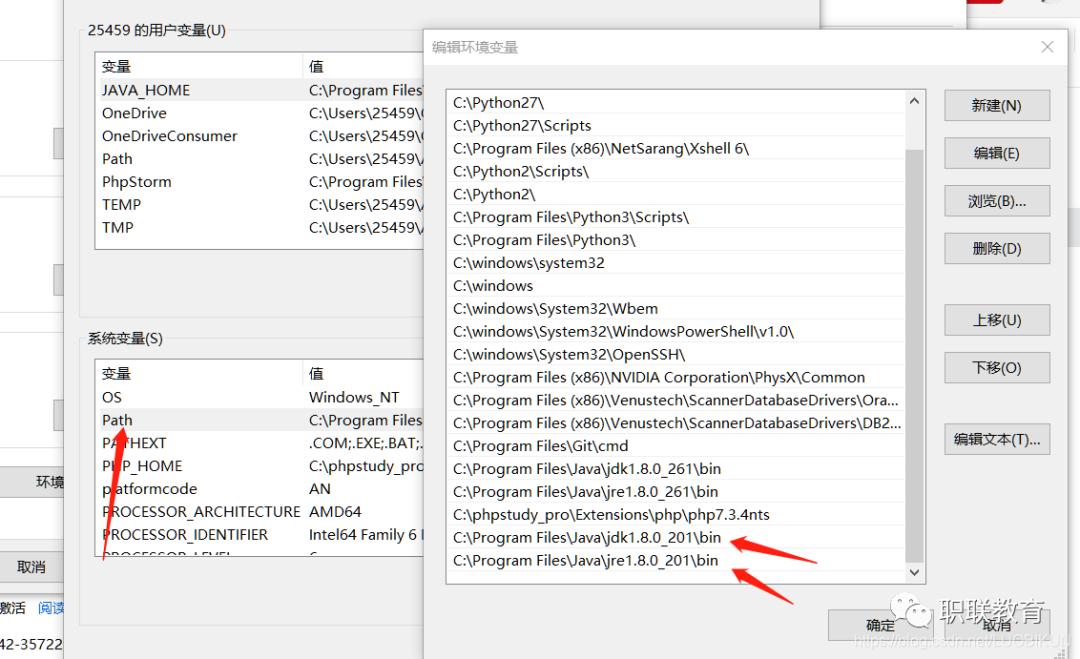Select the C:\Python27\ path entry

click(520, 101)
